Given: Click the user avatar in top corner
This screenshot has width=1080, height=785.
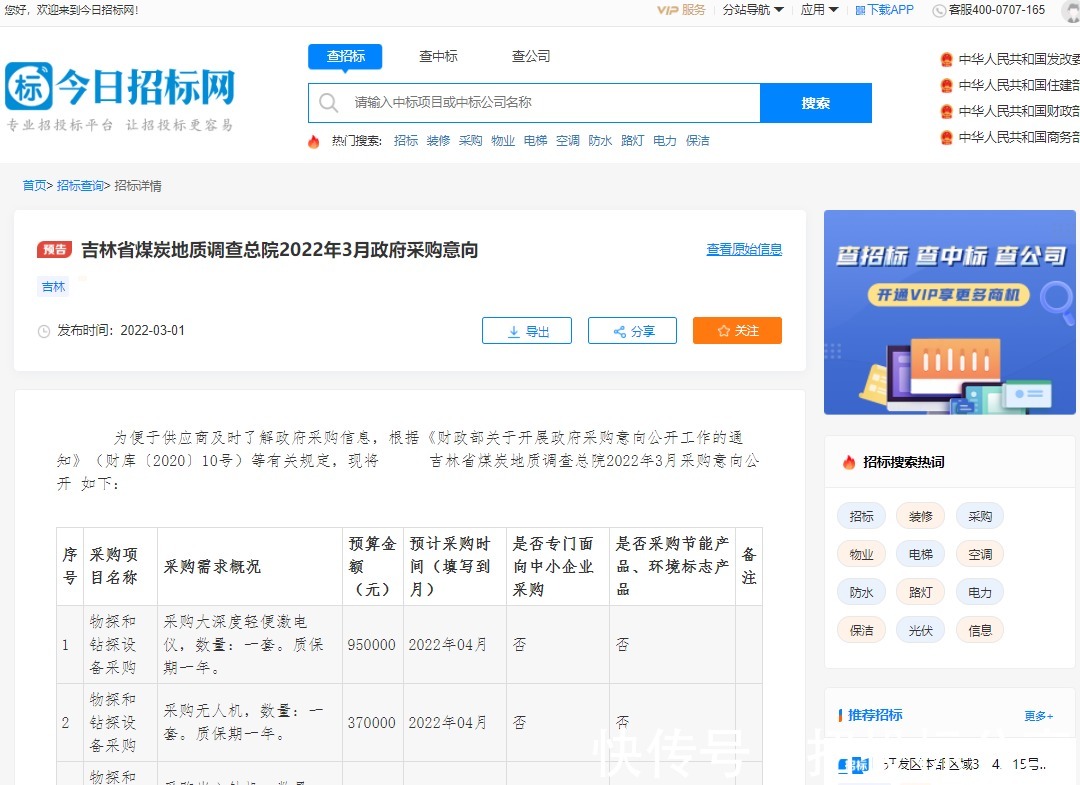Looking at the screenshot, I should [1071, 10].
